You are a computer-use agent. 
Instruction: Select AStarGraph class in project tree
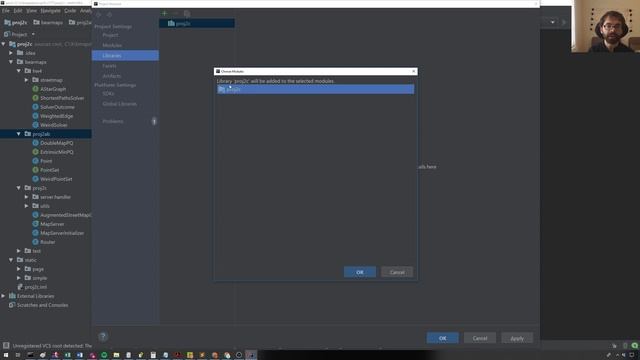53,89
